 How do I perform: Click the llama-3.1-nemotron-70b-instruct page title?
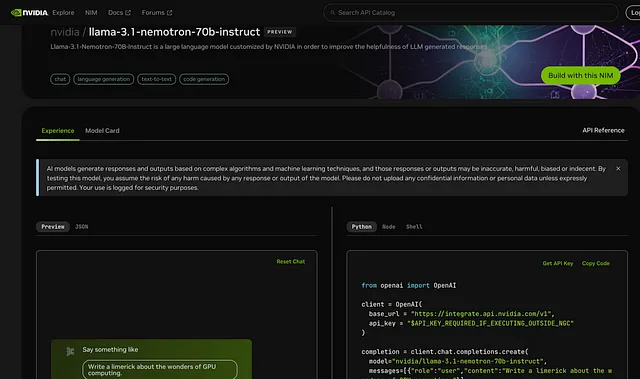click(x=174, y=32)
